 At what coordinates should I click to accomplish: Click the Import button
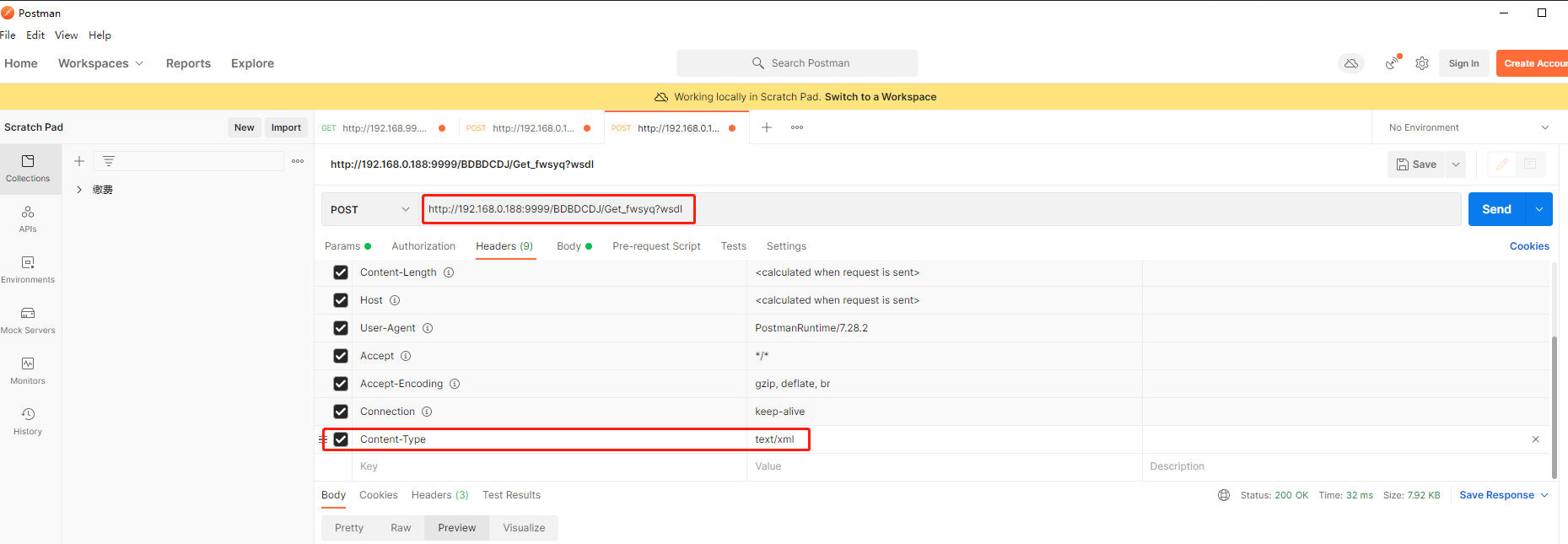click(x=286, y=127)
